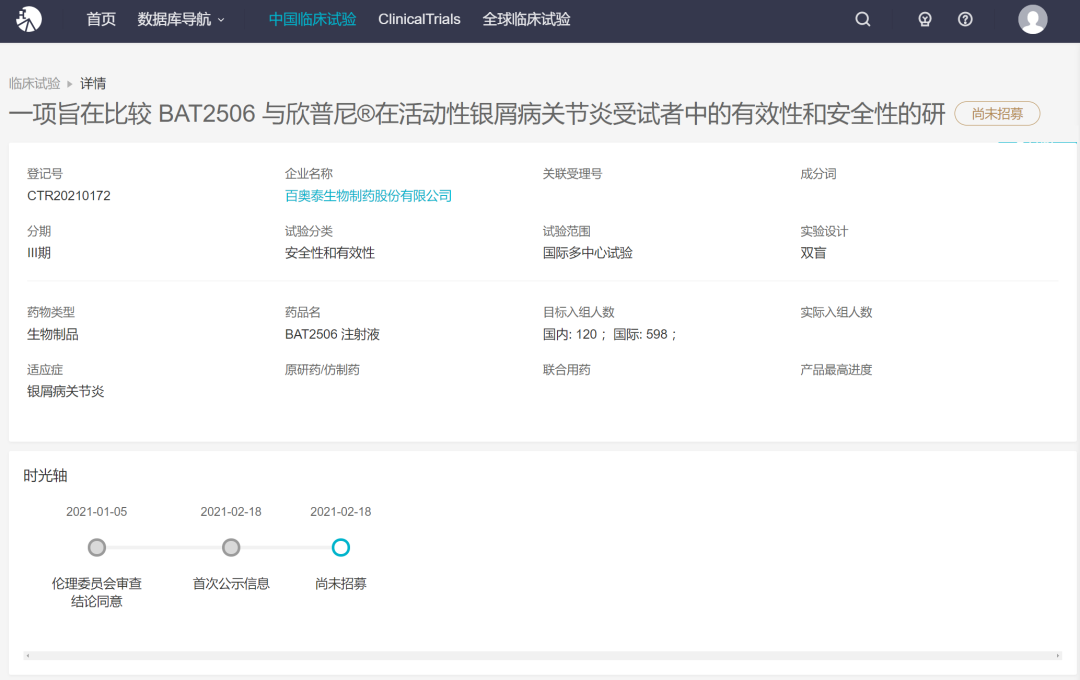Image resolution: width=1080 pixels, height=680 pixels.
Task: Click the 伦理委员会审查结论同意 label
Action: [96, 593]
